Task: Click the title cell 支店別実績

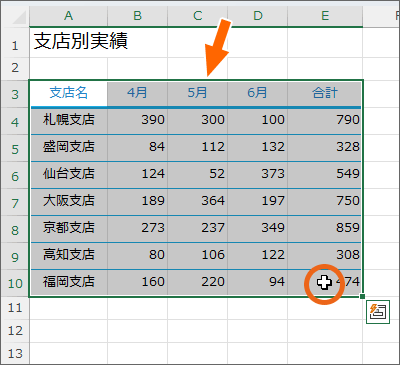Action: point(81,41)
